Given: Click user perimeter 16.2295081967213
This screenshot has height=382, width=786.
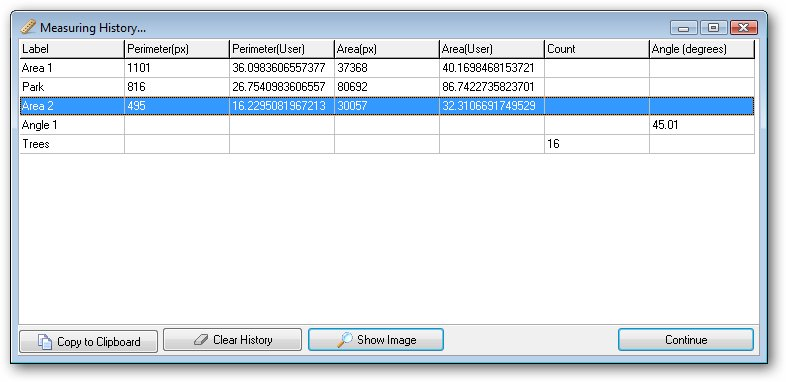Looking at the screenshot, I should click(x=279, y=106).
